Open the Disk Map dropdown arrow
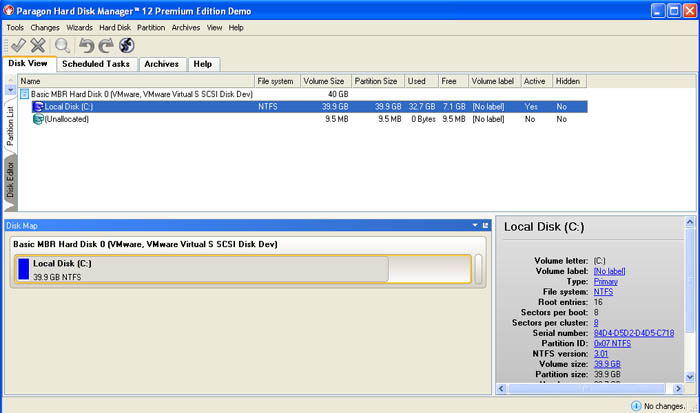 (475, 225)
